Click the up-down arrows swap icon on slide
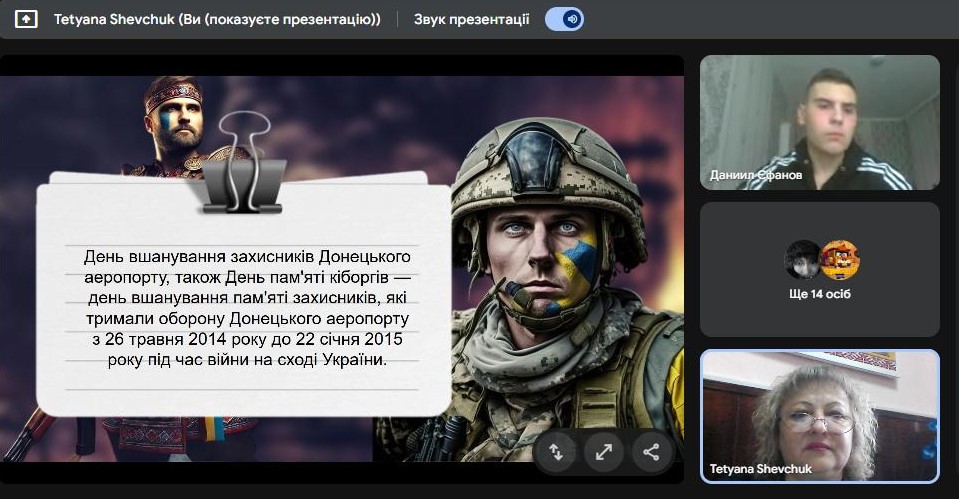The width and height of the screenshot is (959, 499). coord(556,451)
